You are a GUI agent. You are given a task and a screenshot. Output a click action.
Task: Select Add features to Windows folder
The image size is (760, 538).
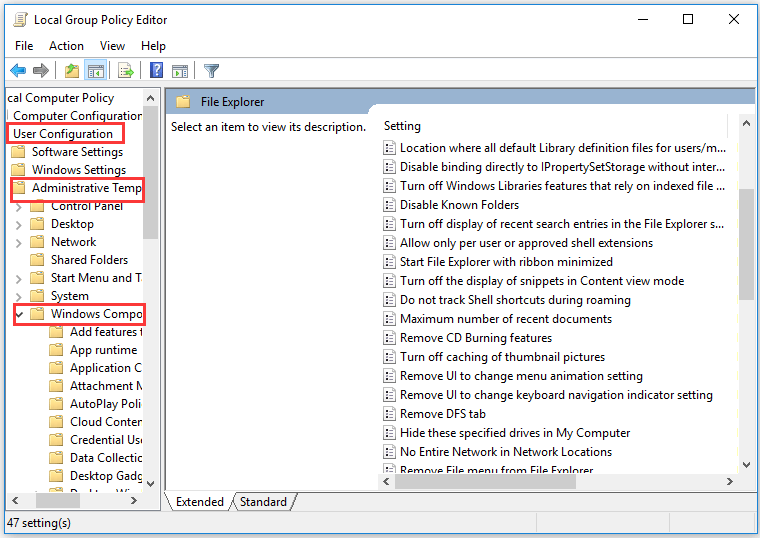(106, 332)
